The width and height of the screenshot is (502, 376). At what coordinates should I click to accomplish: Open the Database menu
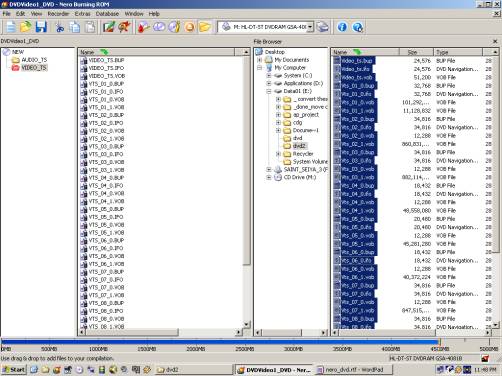click(x=107, y=14)
